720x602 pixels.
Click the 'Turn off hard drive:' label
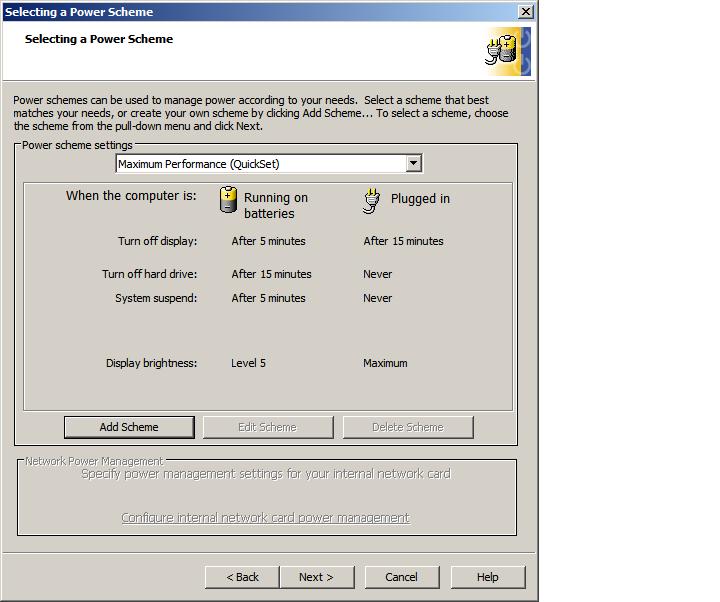click(x=150, y=274)
